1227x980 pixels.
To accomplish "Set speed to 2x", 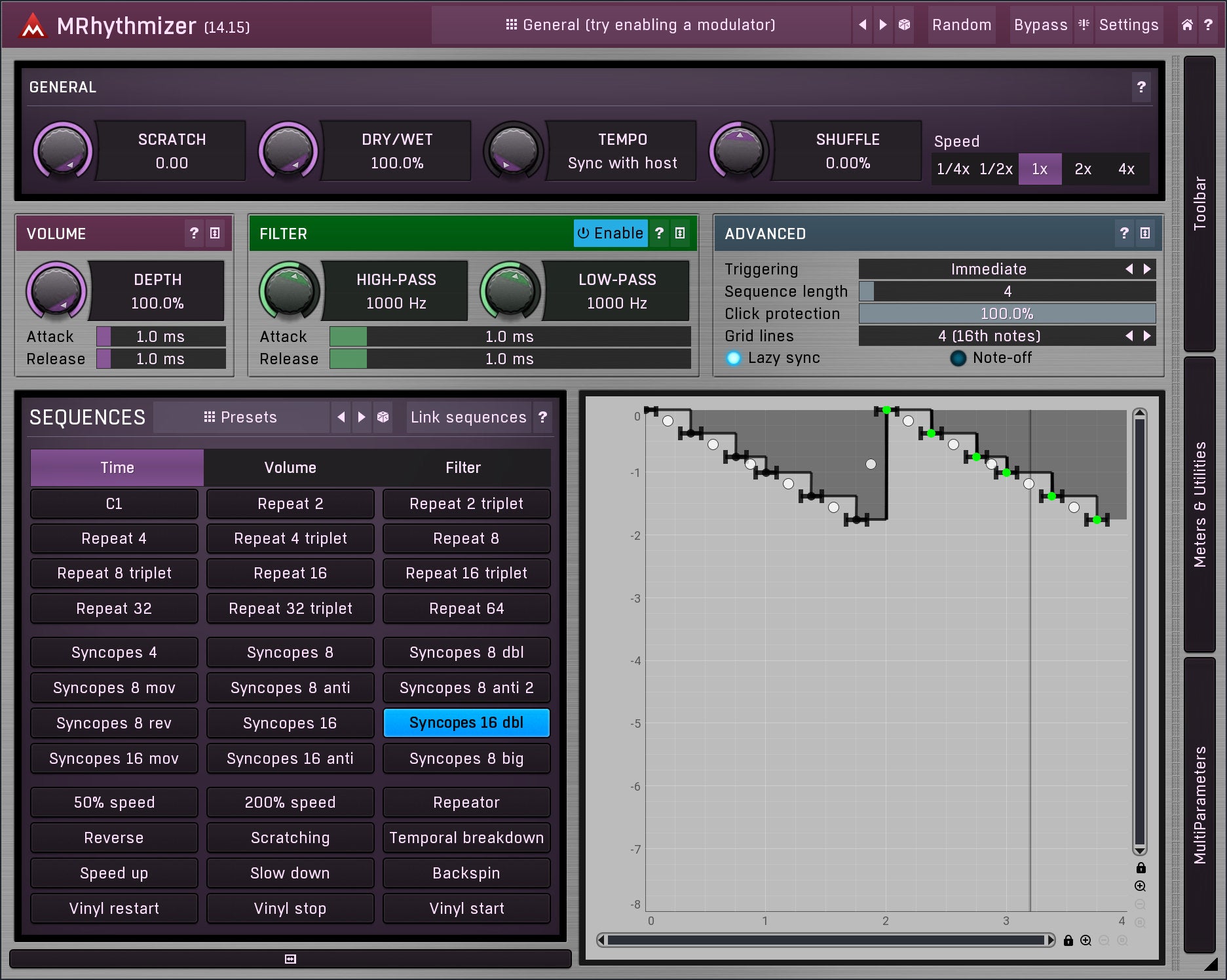I will (1083, 169).
